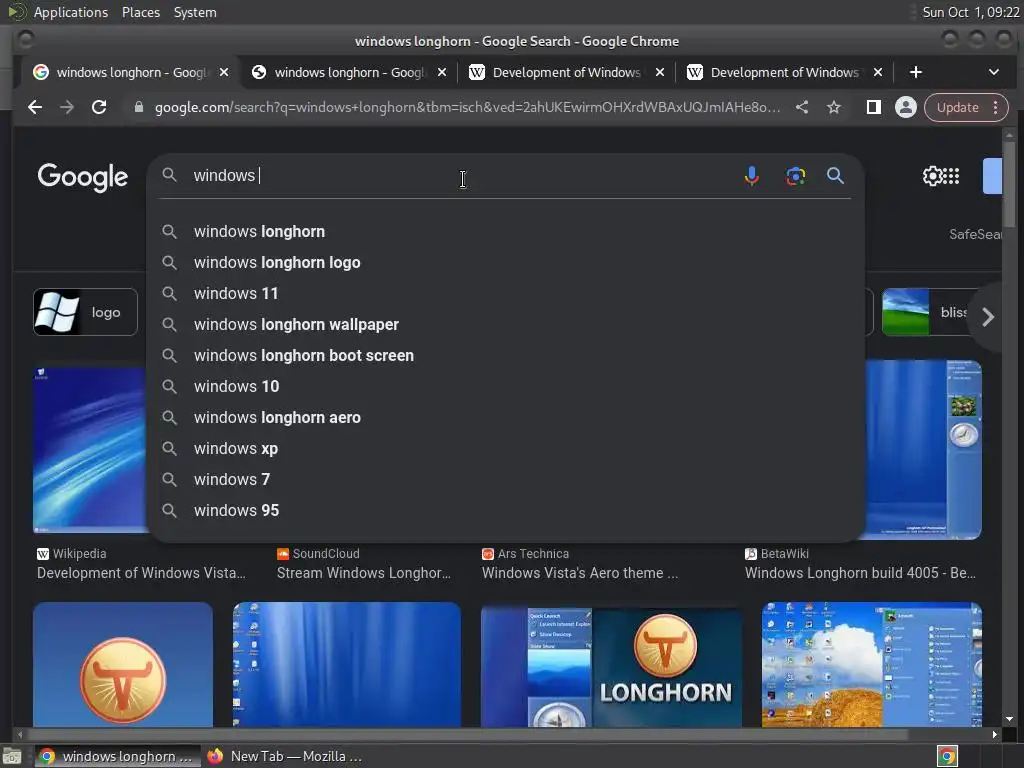
Task: Click the browser forward arrow
Action: pos(67,107)
